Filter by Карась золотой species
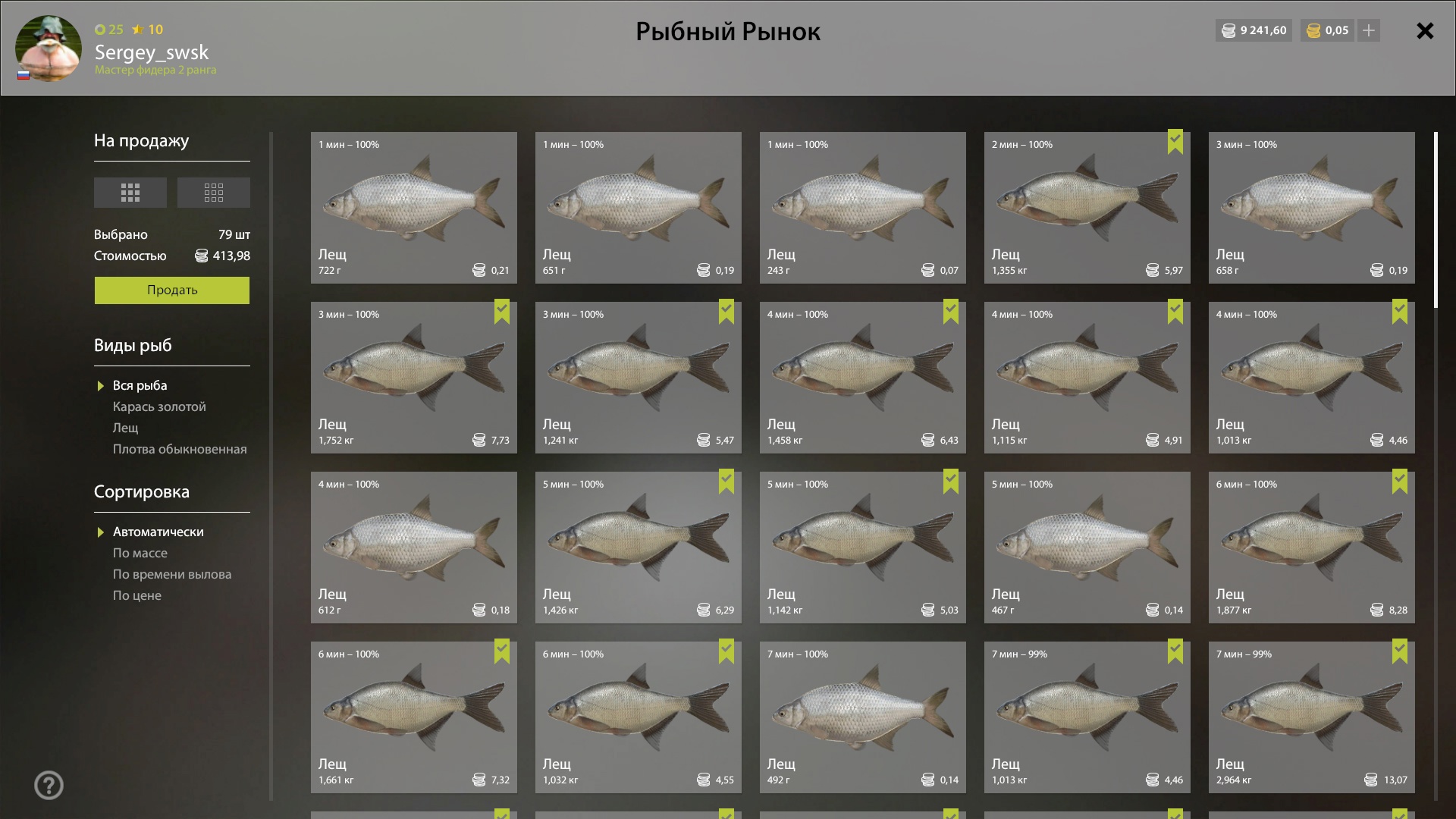This screenshot has height=819, width=1456. 159,406
